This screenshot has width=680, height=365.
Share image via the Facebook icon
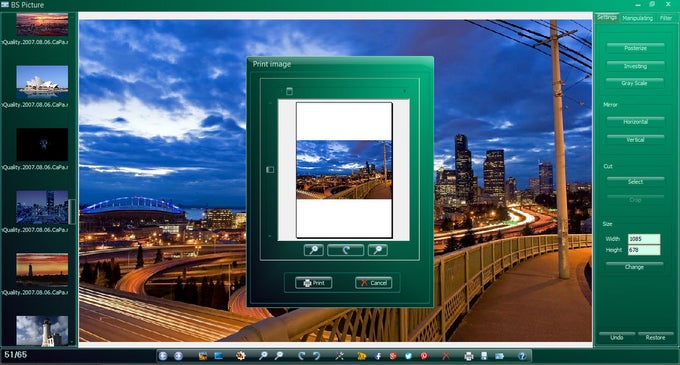[378, 356]
